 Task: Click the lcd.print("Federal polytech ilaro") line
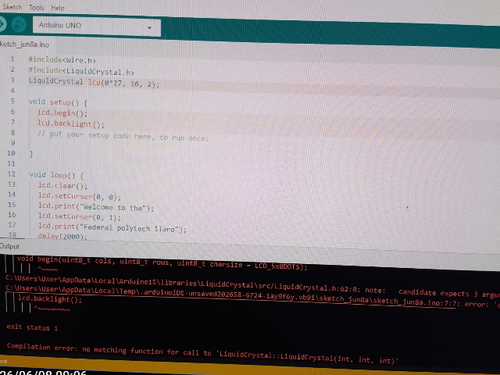(x=112, y=228)
